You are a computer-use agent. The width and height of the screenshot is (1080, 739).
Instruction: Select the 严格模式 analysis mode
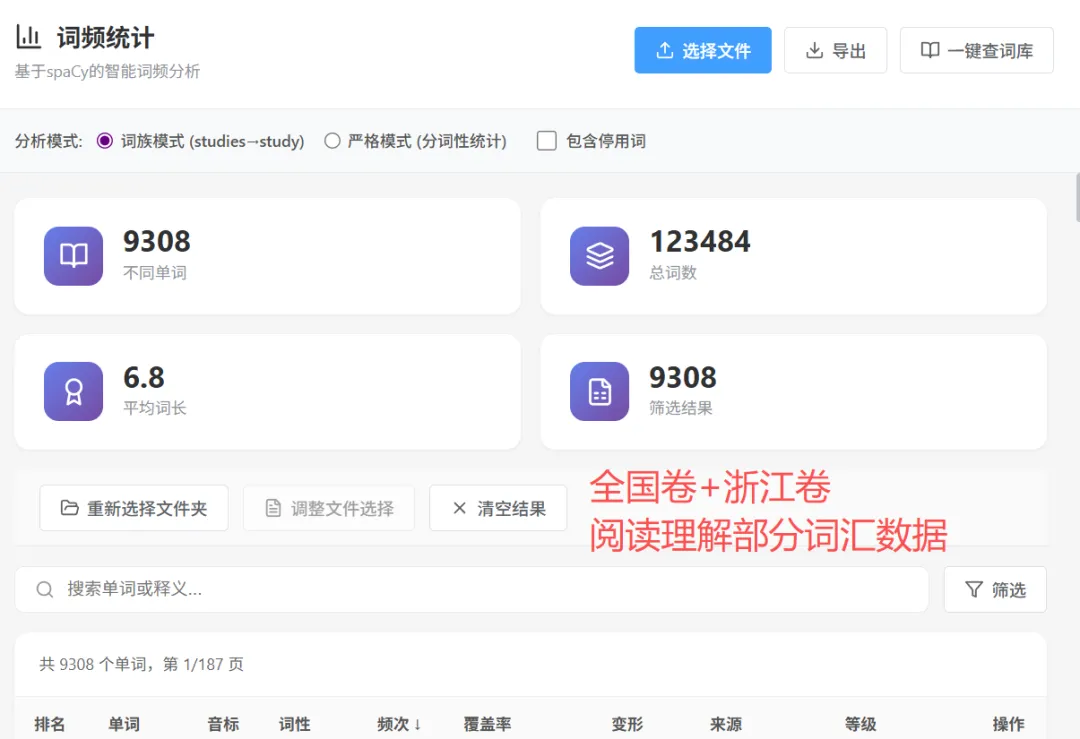point(331,141)
